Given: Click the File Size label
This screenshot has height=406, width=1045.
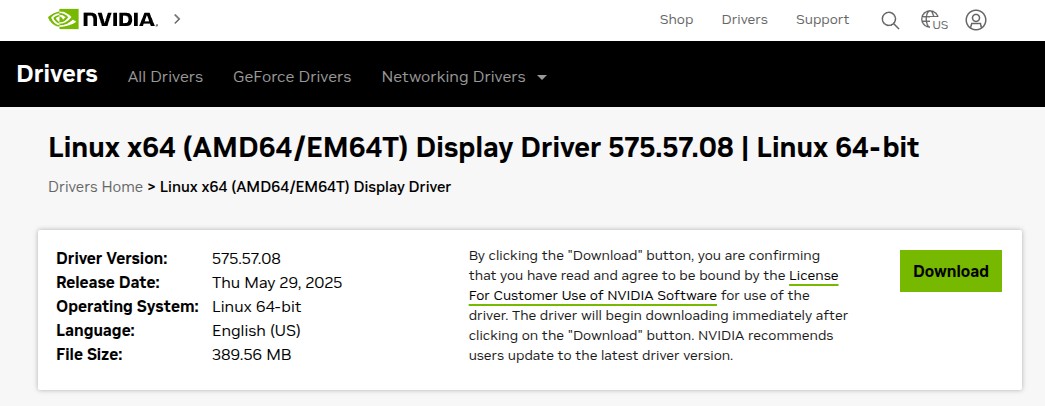Looking at the screenshot, I should [89, 355].
